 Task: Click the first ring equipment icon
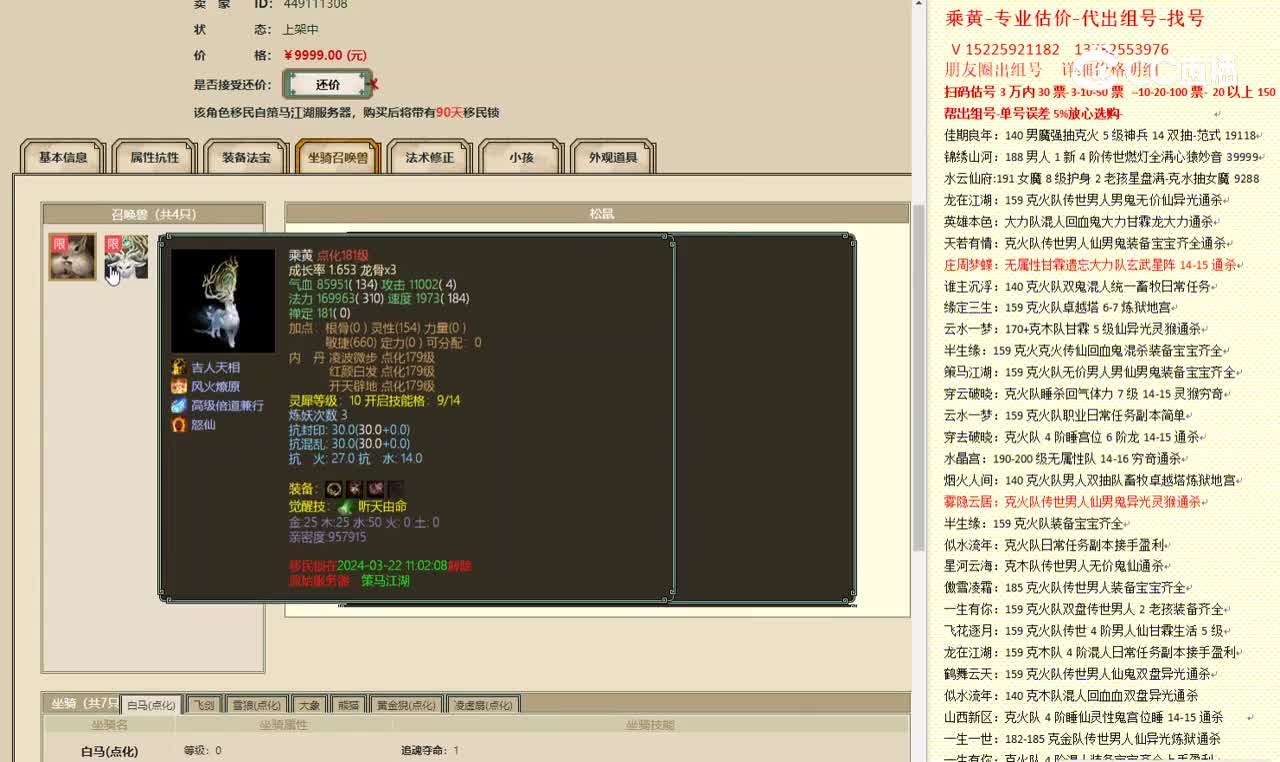coord(334,489)
